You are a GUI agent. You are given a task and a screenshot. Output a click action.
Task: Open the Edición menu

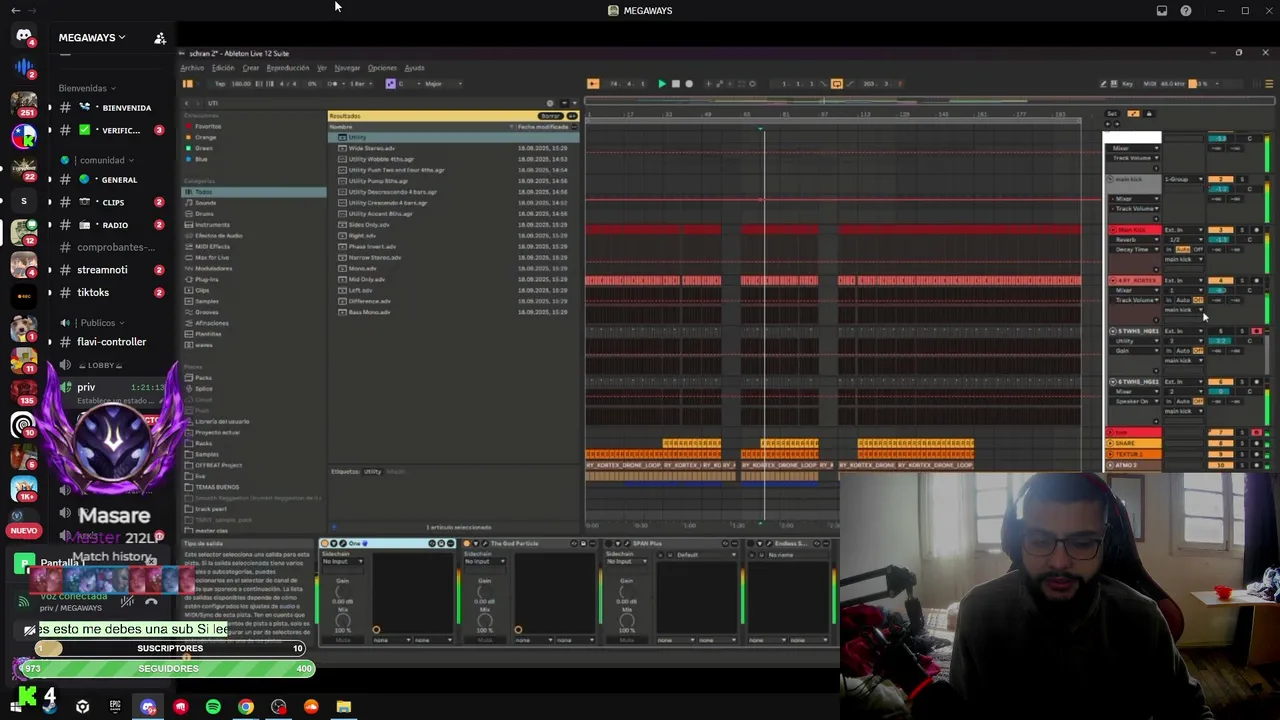click(x=222, y=68)
